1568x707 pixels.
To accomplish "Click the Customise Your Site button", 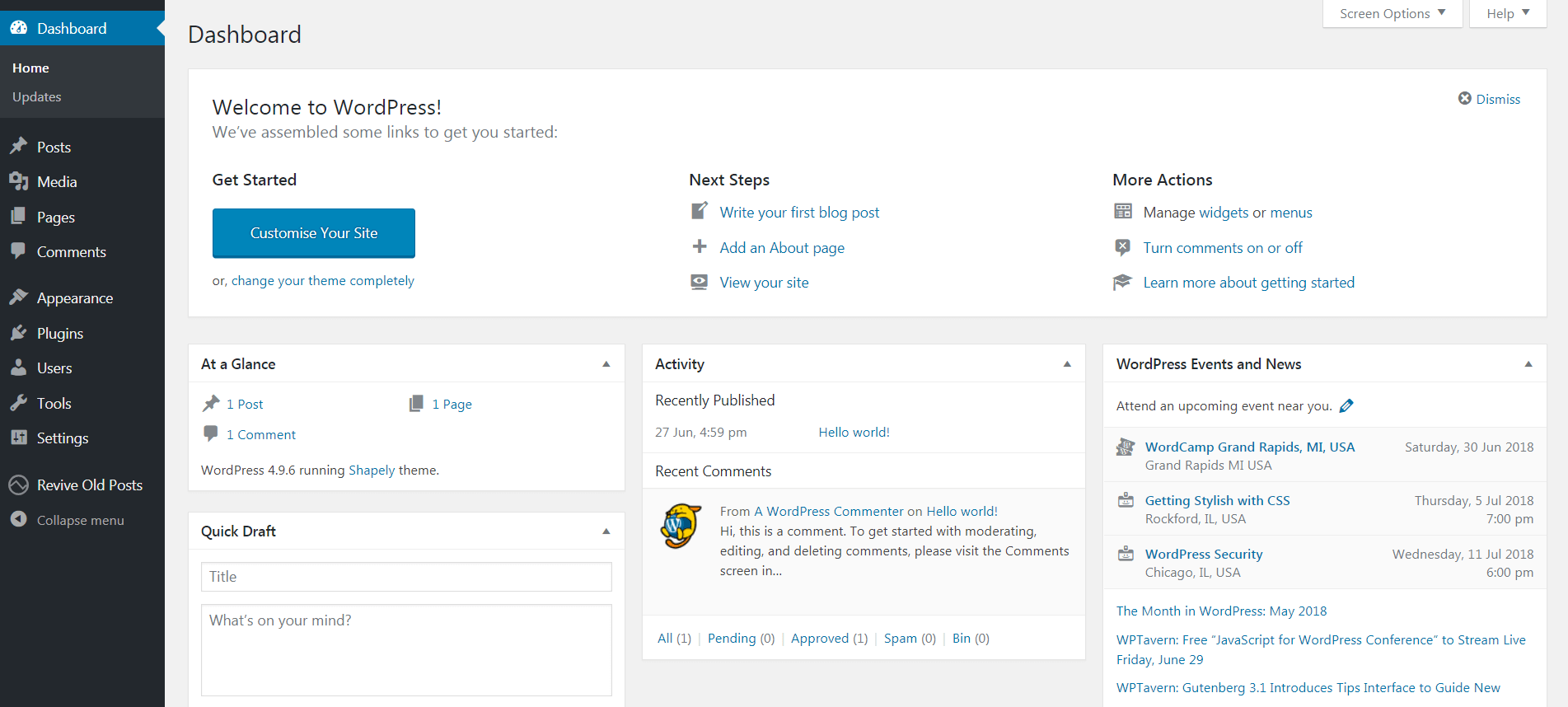I will click(x=314, y=233).
